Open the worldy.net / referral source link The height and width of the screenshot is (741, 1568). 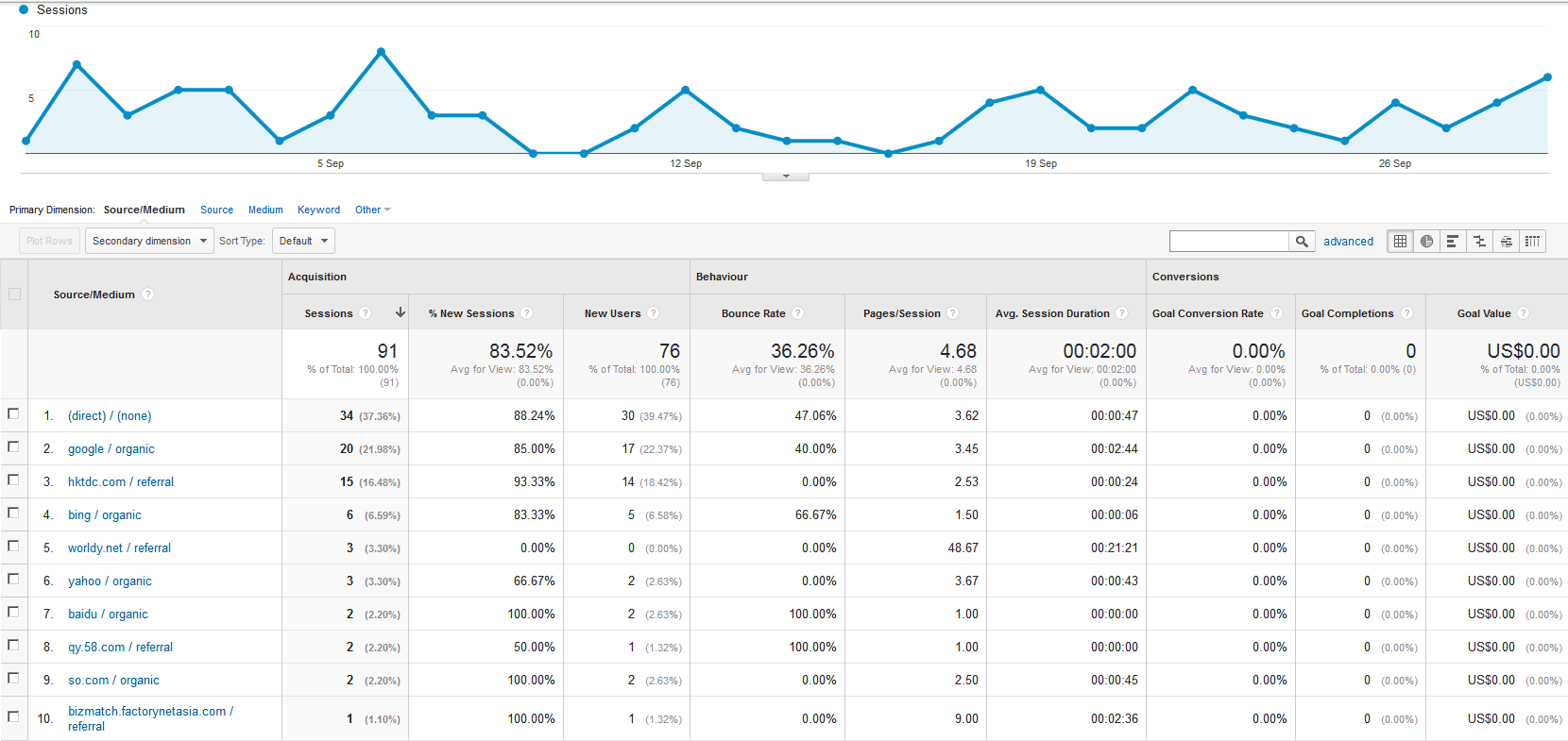(x=119, y=547)
